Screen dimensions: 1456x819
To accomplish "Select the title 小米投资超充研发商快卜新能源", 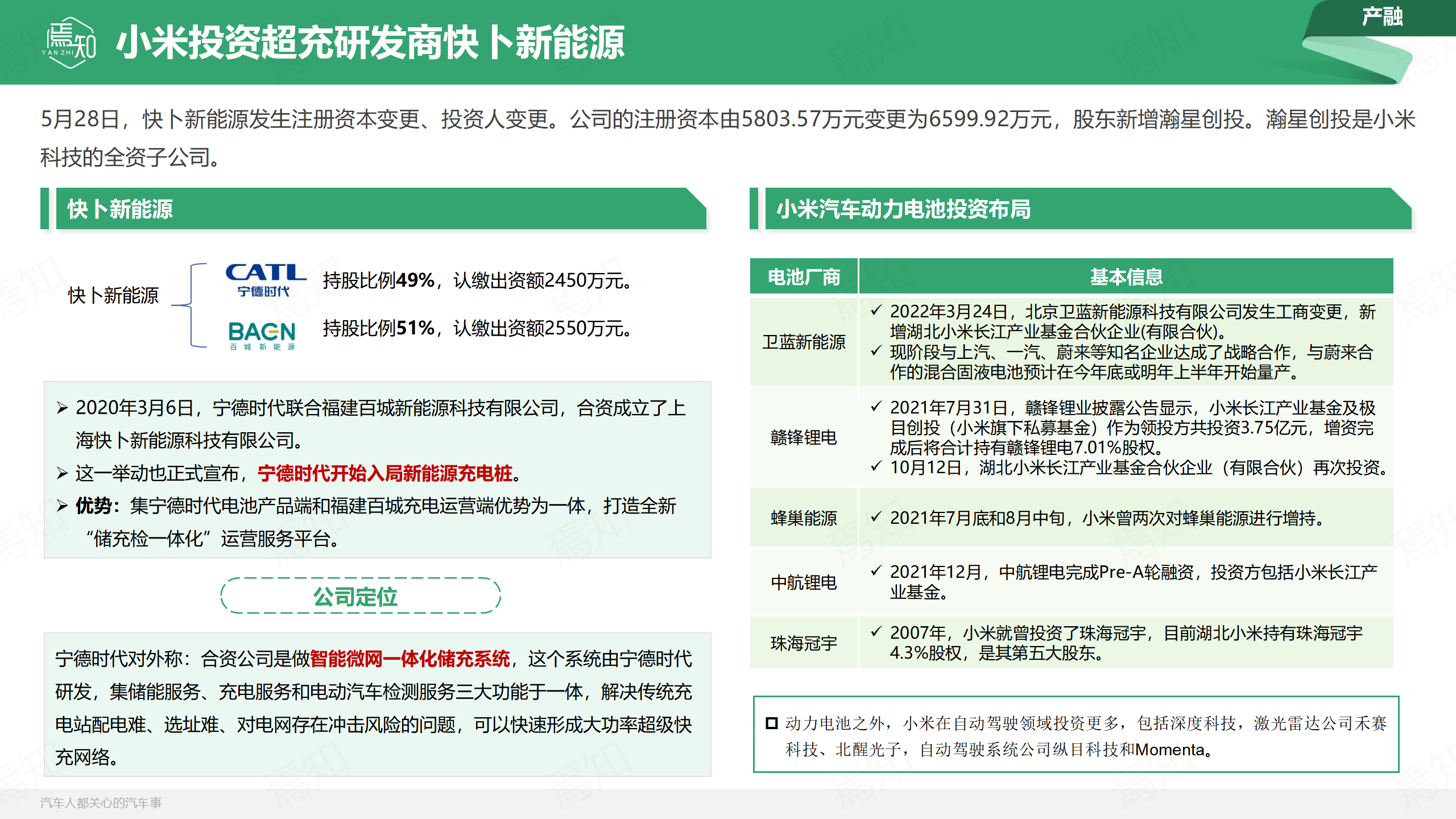I will (370, 43).
